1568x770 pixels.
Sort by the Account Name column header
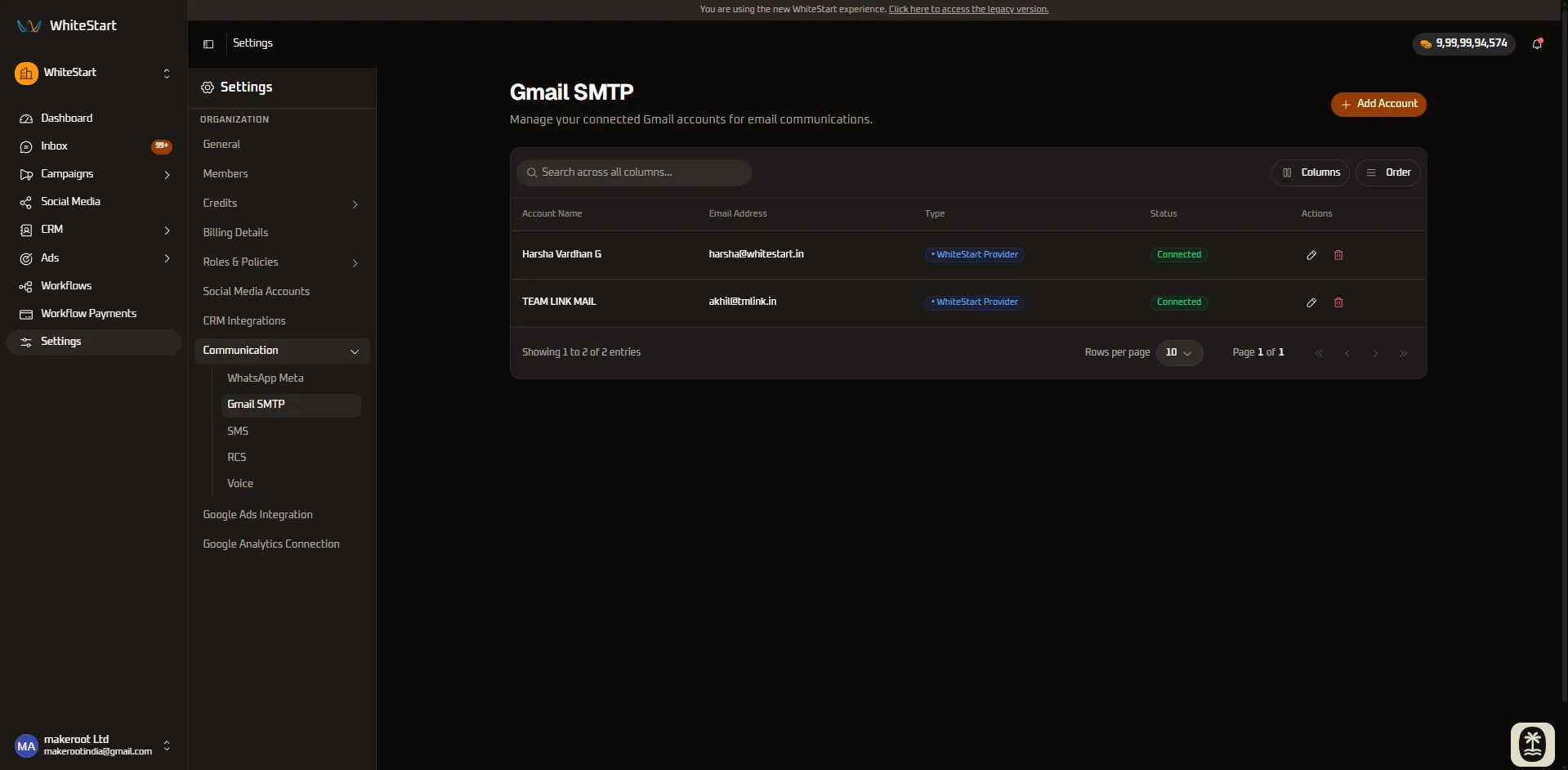pyautogui.click(x=552, y=214)
